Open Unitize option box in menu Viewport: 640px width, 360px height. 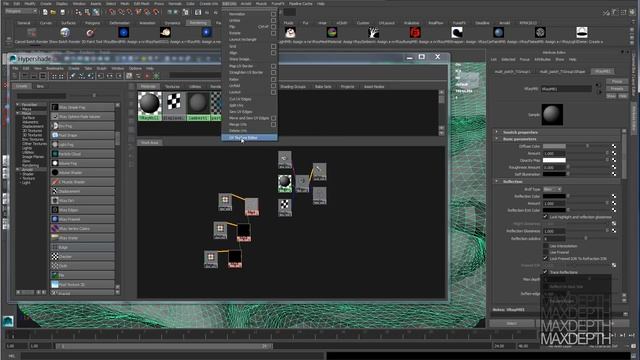tap(273, 20)
